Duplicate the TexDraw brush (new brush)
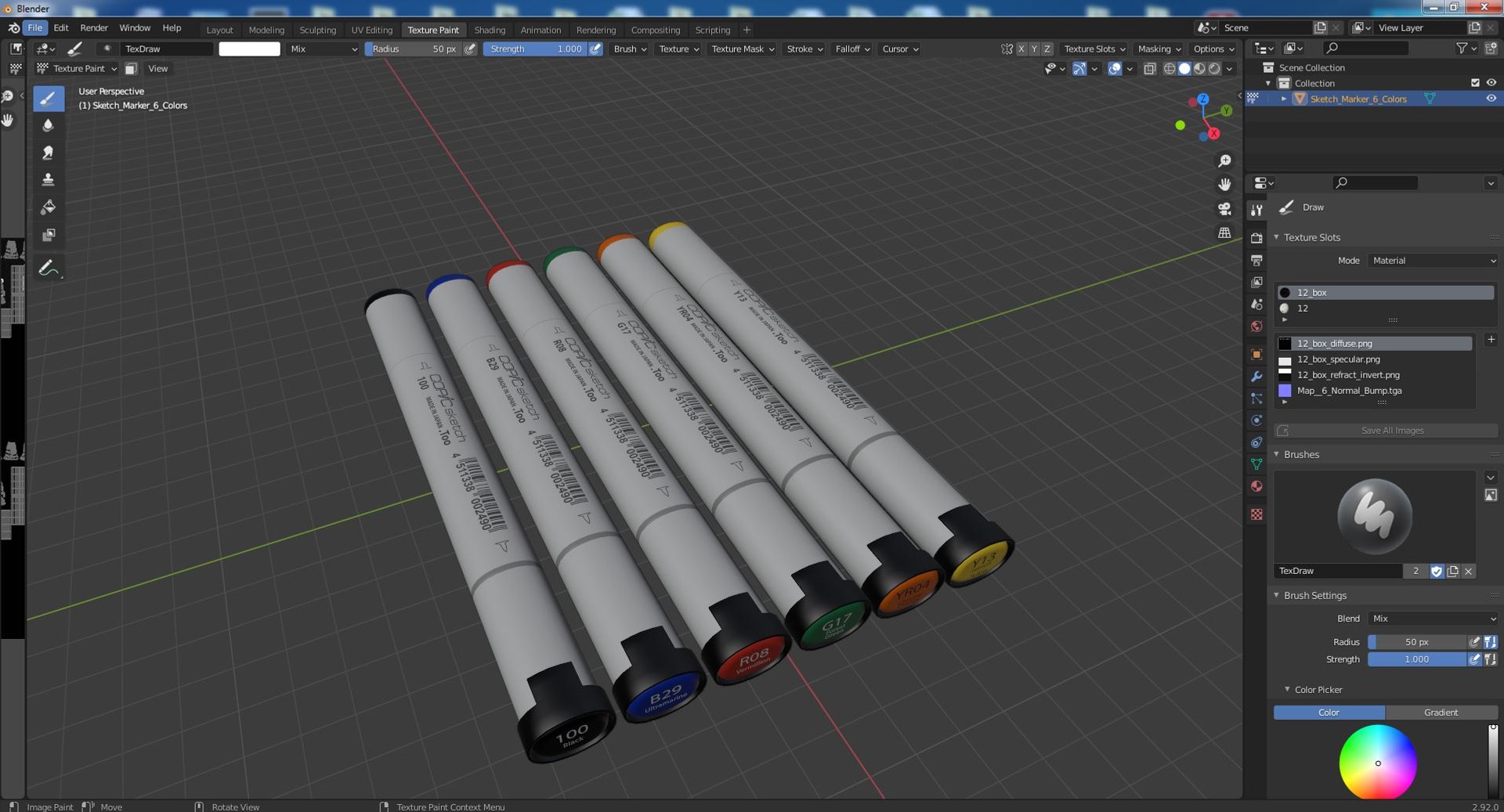1504x812 pixels. click(x=1453, y=572)
